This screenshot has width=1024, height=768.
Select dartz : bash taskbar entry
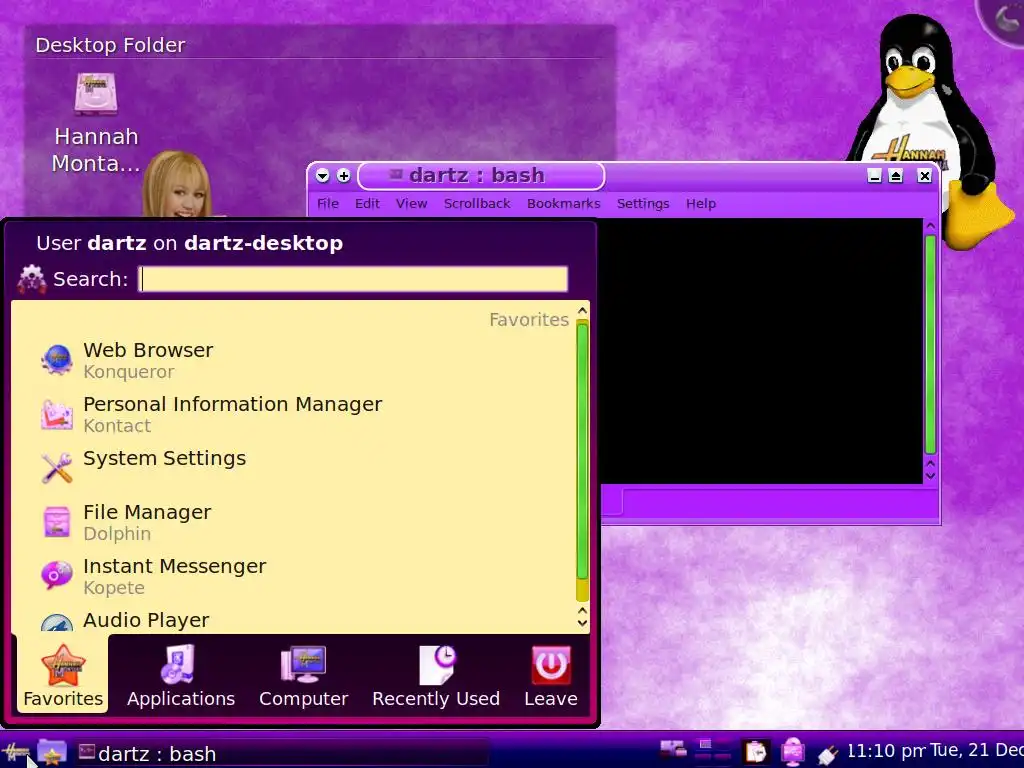281,753
